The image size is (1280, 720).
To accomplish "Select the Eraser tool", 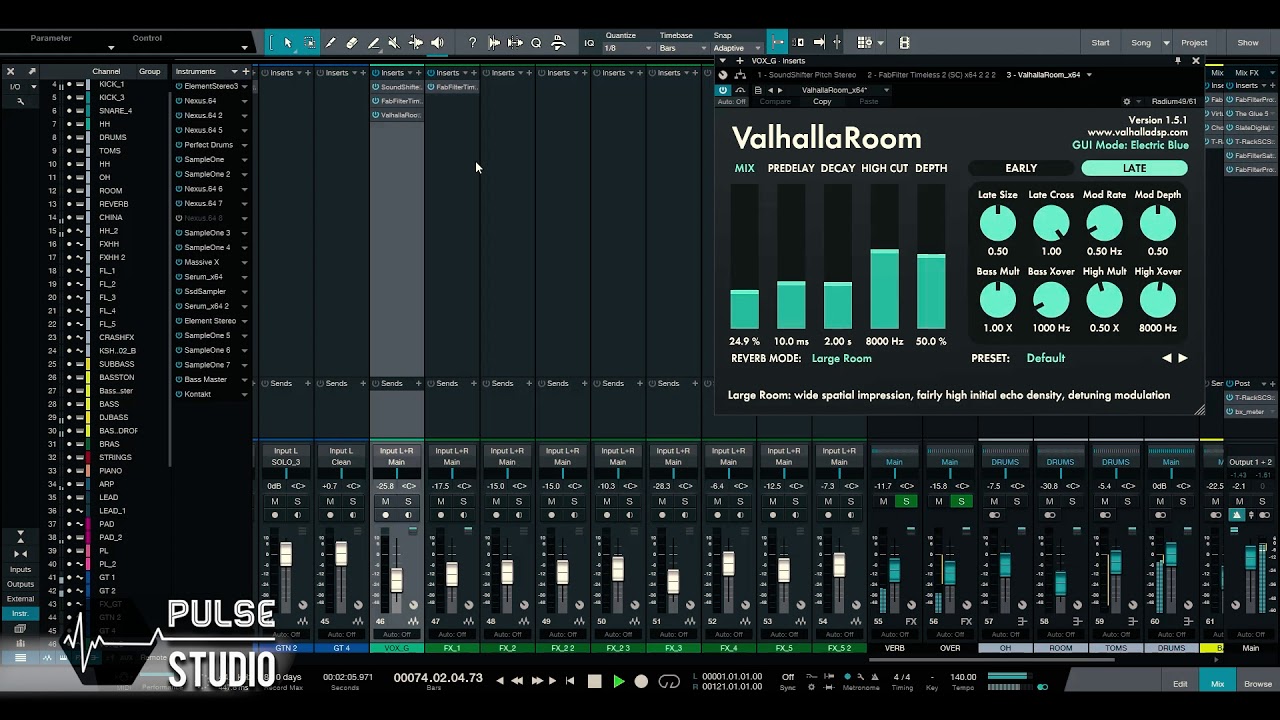I will pyautogui.click(x=352, y=43).
